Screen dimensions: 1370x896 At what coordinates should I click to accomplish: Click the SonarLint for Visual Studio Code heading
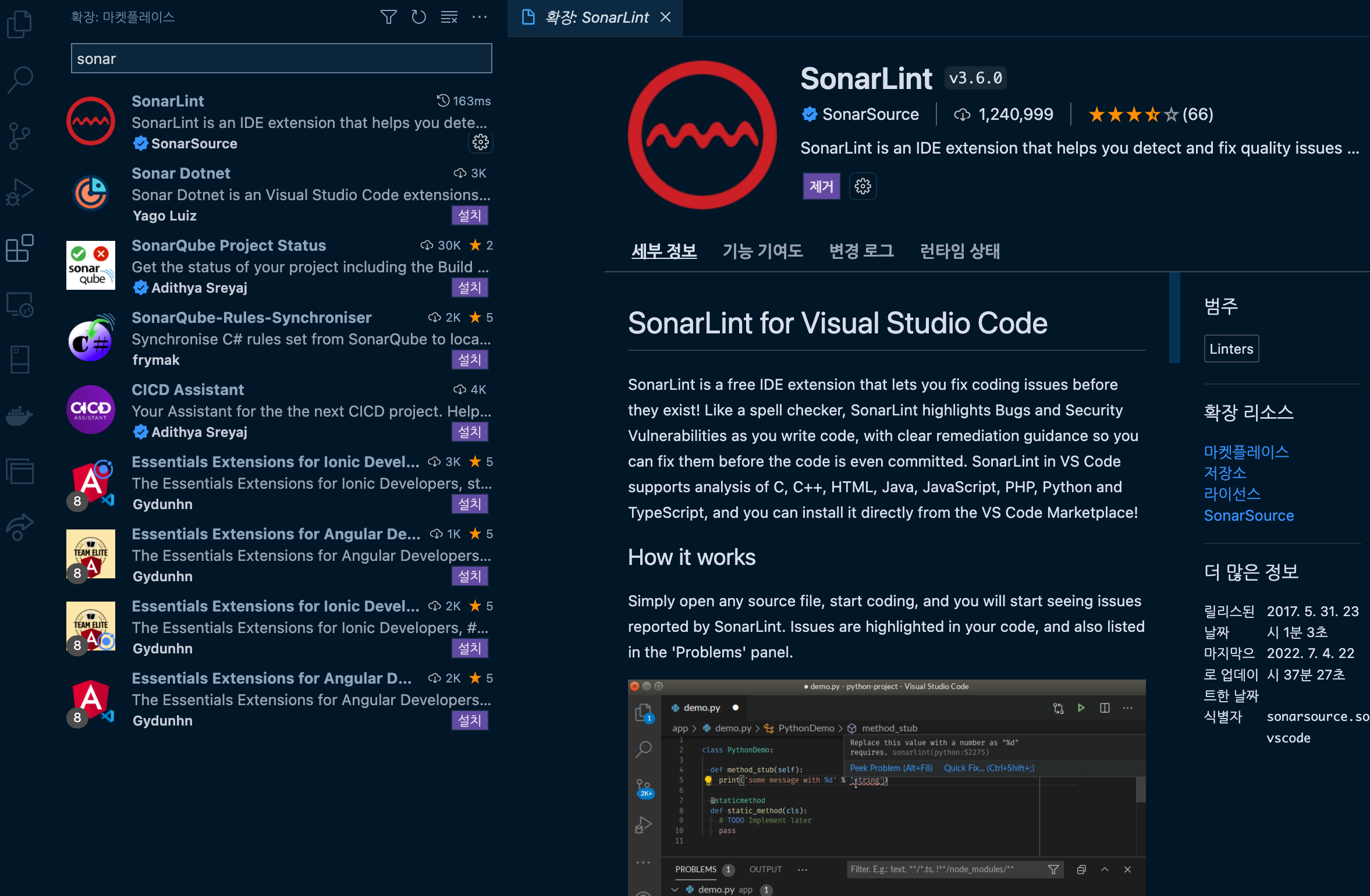point(837,323)
